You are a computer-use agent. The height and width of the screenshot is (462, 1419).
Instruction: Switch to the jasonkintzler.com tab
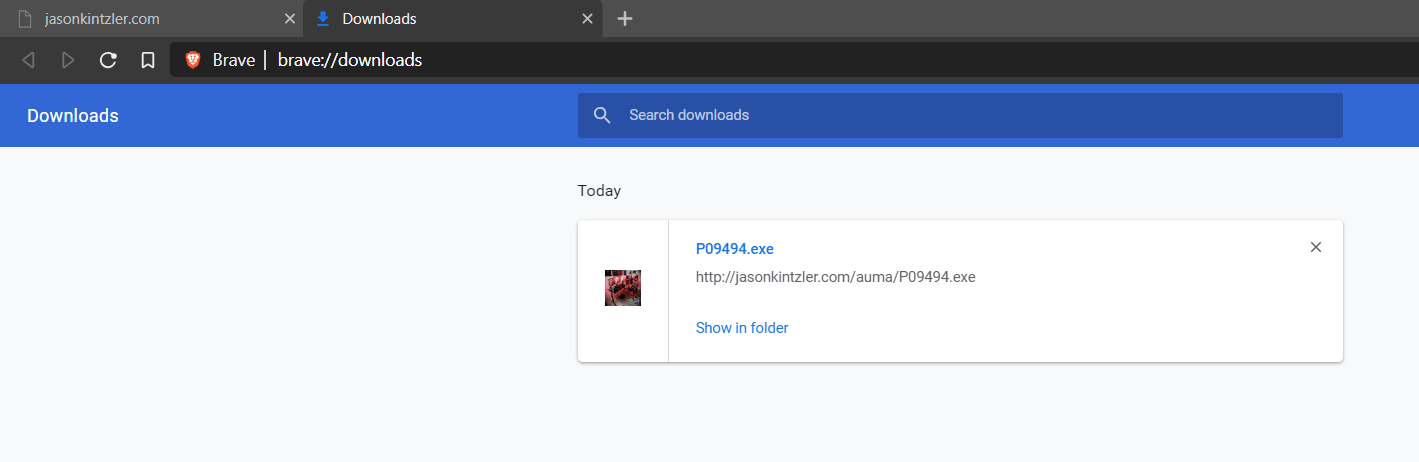[x=152, y=19]
